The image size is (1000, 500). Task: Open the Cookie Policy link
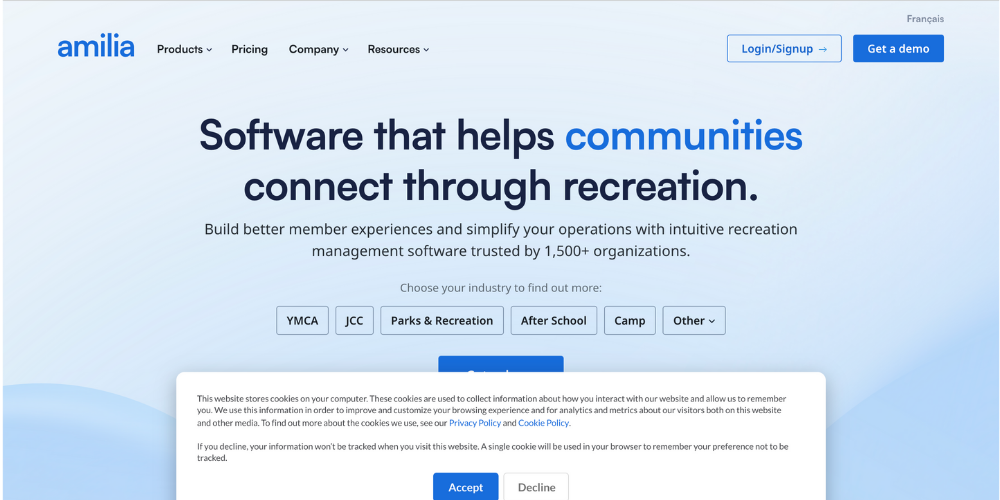[x=544, y=423]
